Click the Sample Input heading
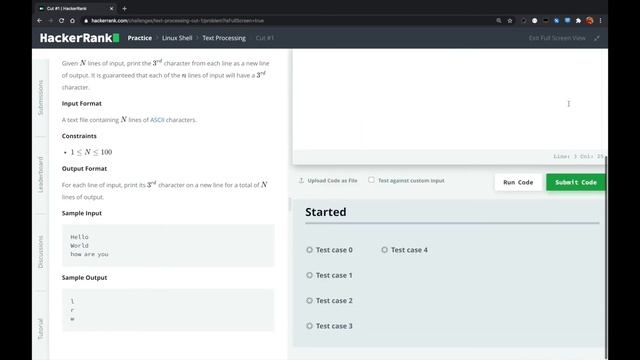This screenshot has height=360, width=640. (82, 213)
